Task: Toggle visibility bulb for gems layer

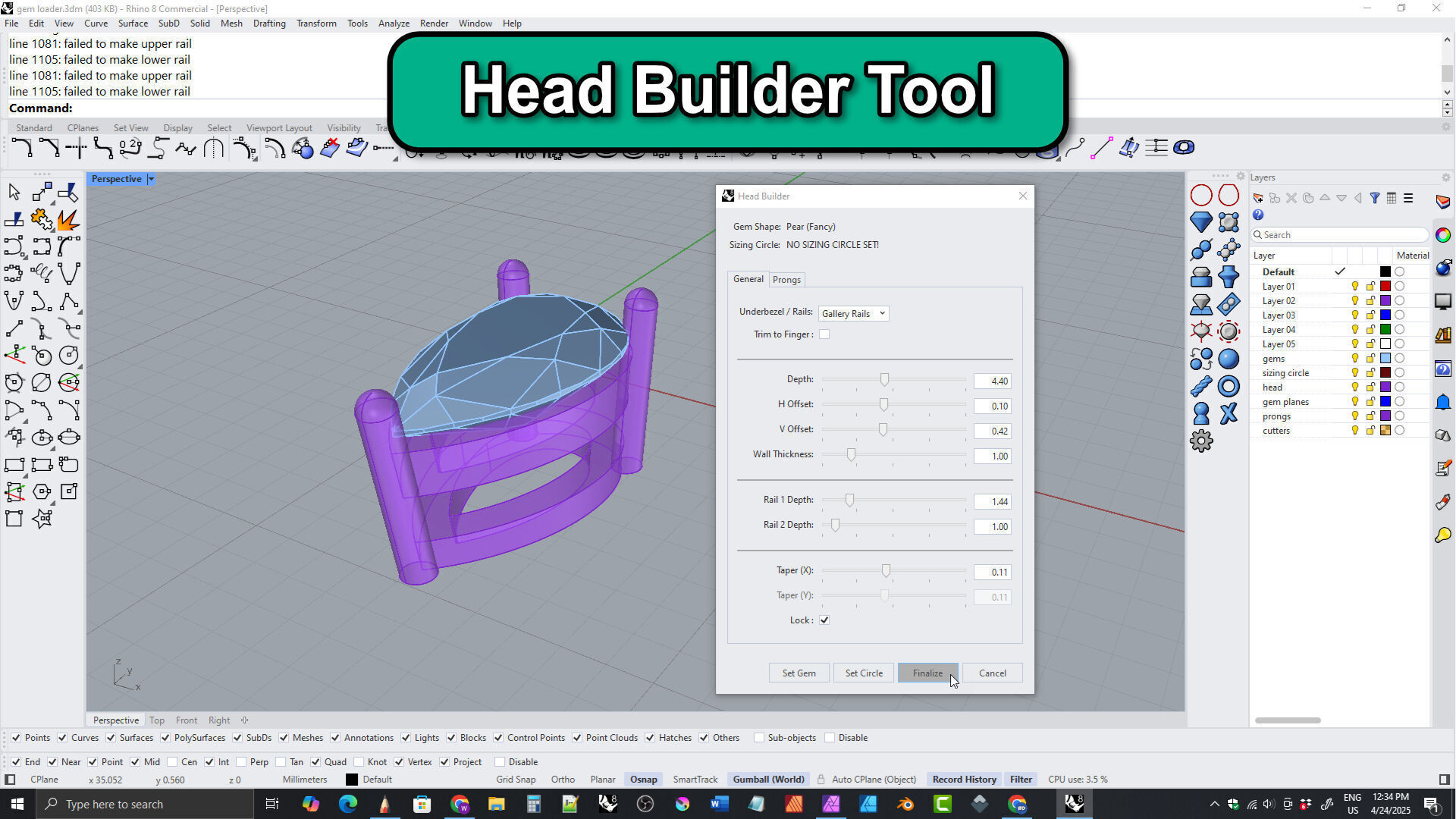Action: (x=1355, y=359)
